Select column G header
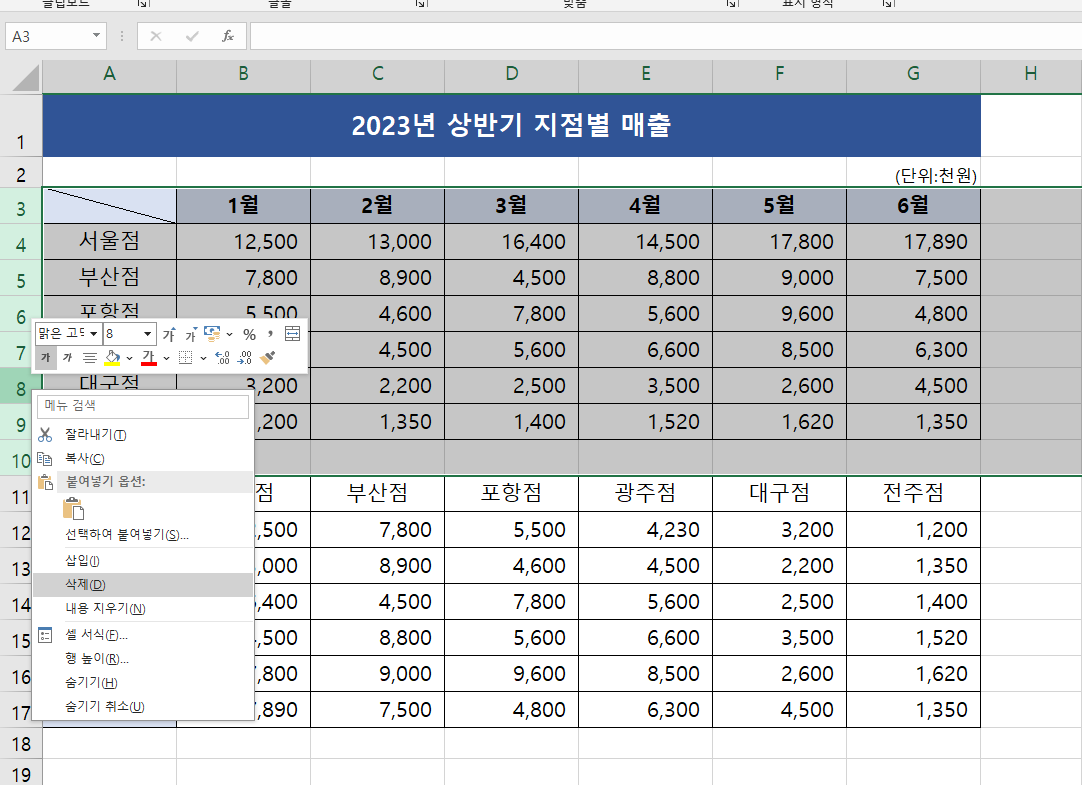This screenshot has height=785, width=1082. (913, 74)
